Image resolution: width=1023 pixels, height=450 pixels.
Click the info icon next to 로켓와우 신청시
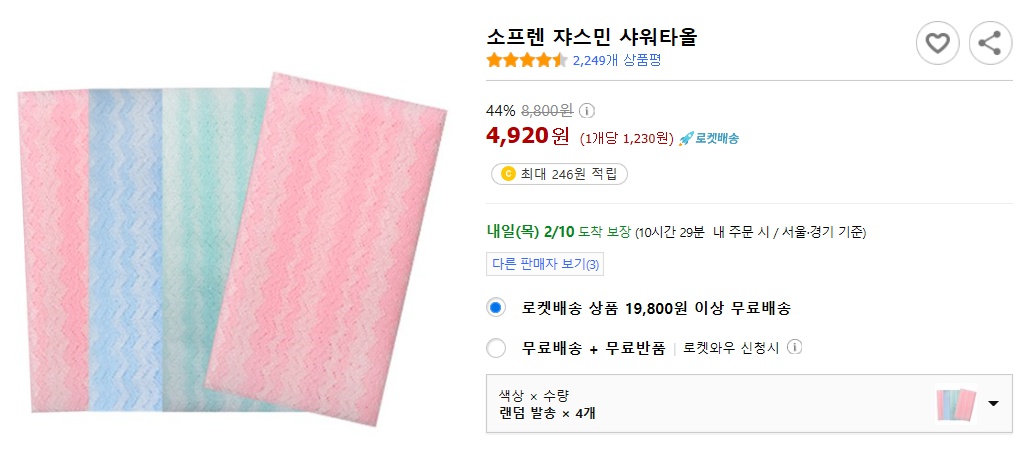(x=795, y=348)
